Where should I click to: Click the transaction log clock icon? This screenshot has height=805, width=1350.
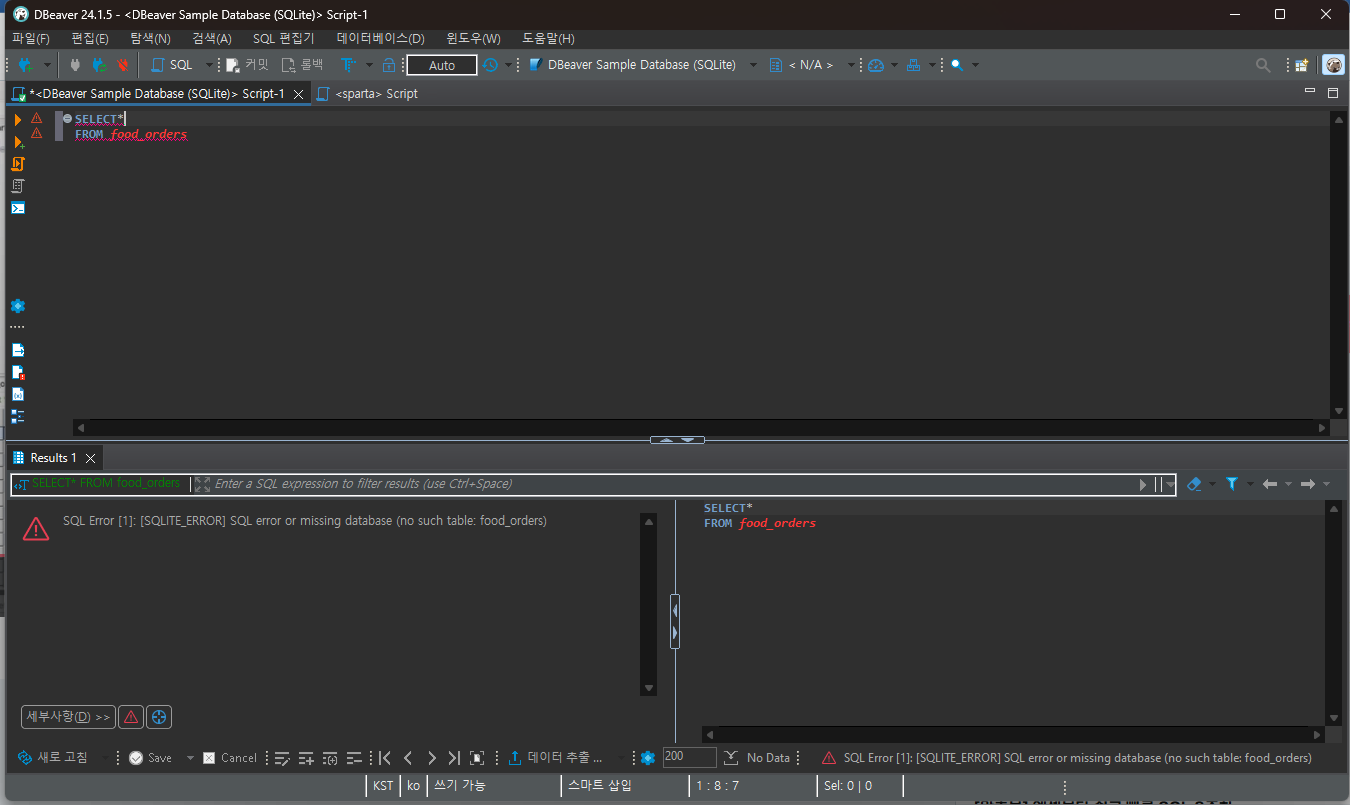[x=490, y=65]
